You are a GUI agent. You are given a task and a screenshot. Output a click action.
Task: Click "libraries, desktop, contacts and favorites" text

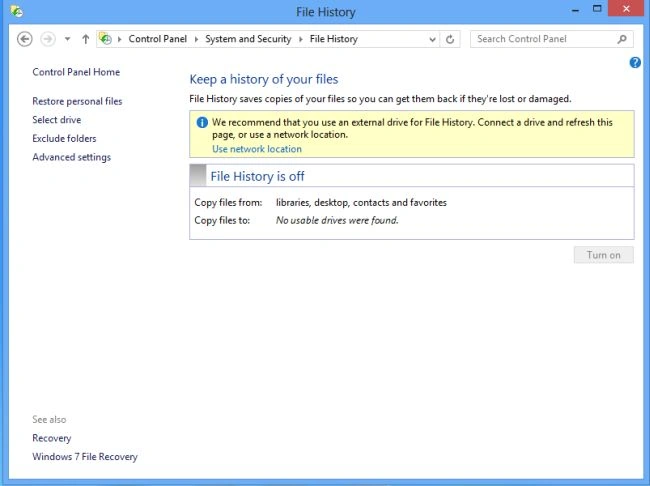click(x=361, y=202)
